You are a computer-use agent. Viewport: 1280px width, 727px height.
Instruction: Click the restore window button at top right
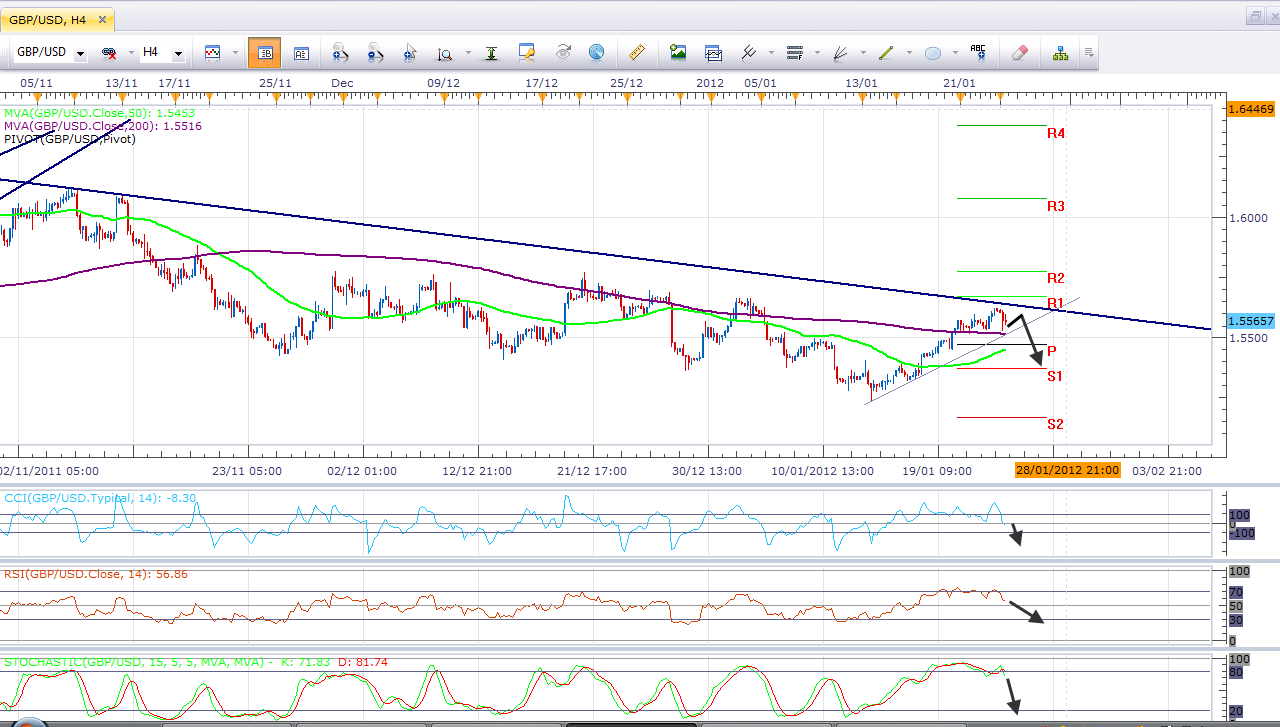point(1256,17)
